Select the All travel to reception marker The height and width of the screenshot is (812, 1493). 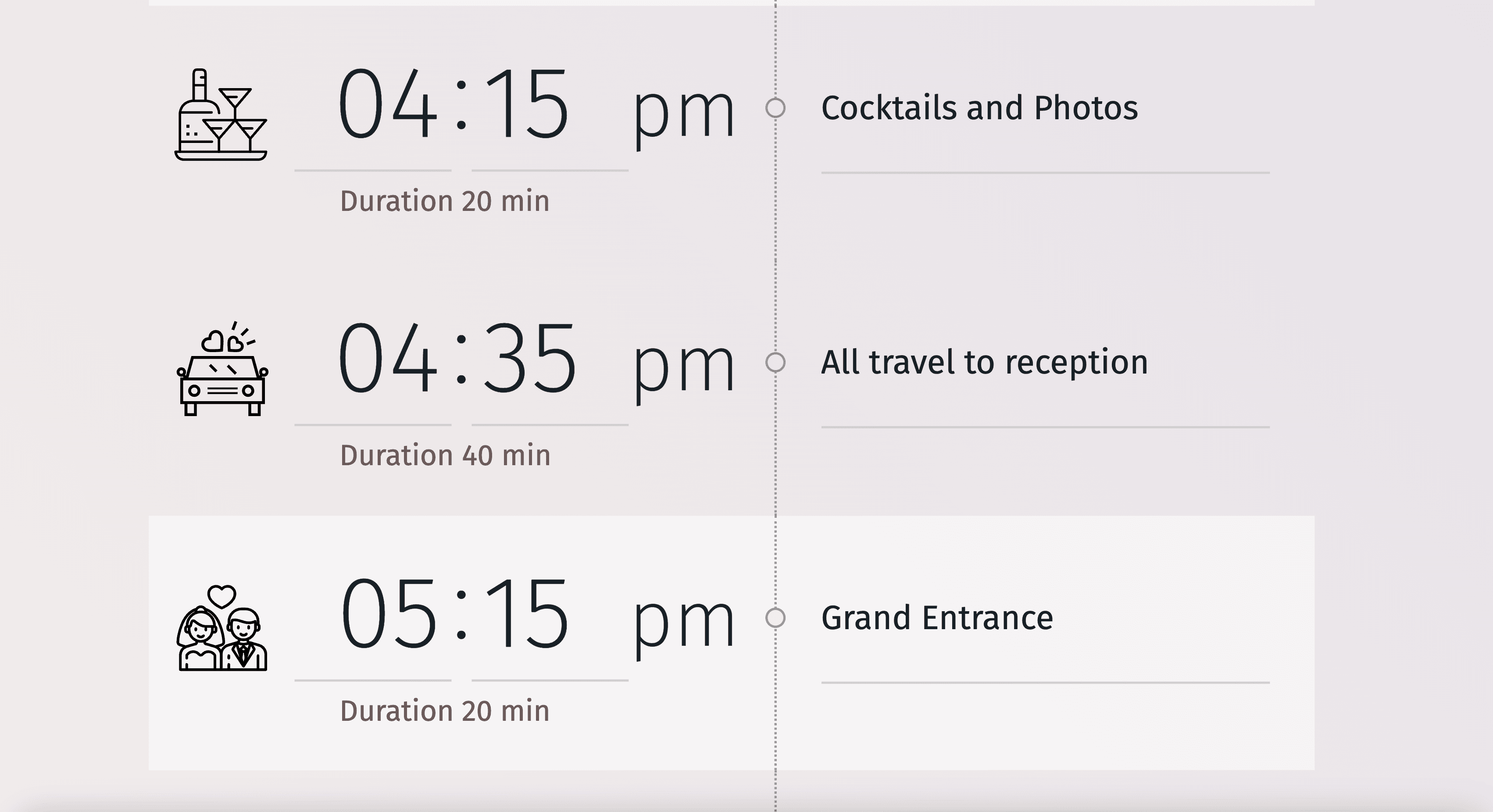pyautogui.click(x=775, y=363)
